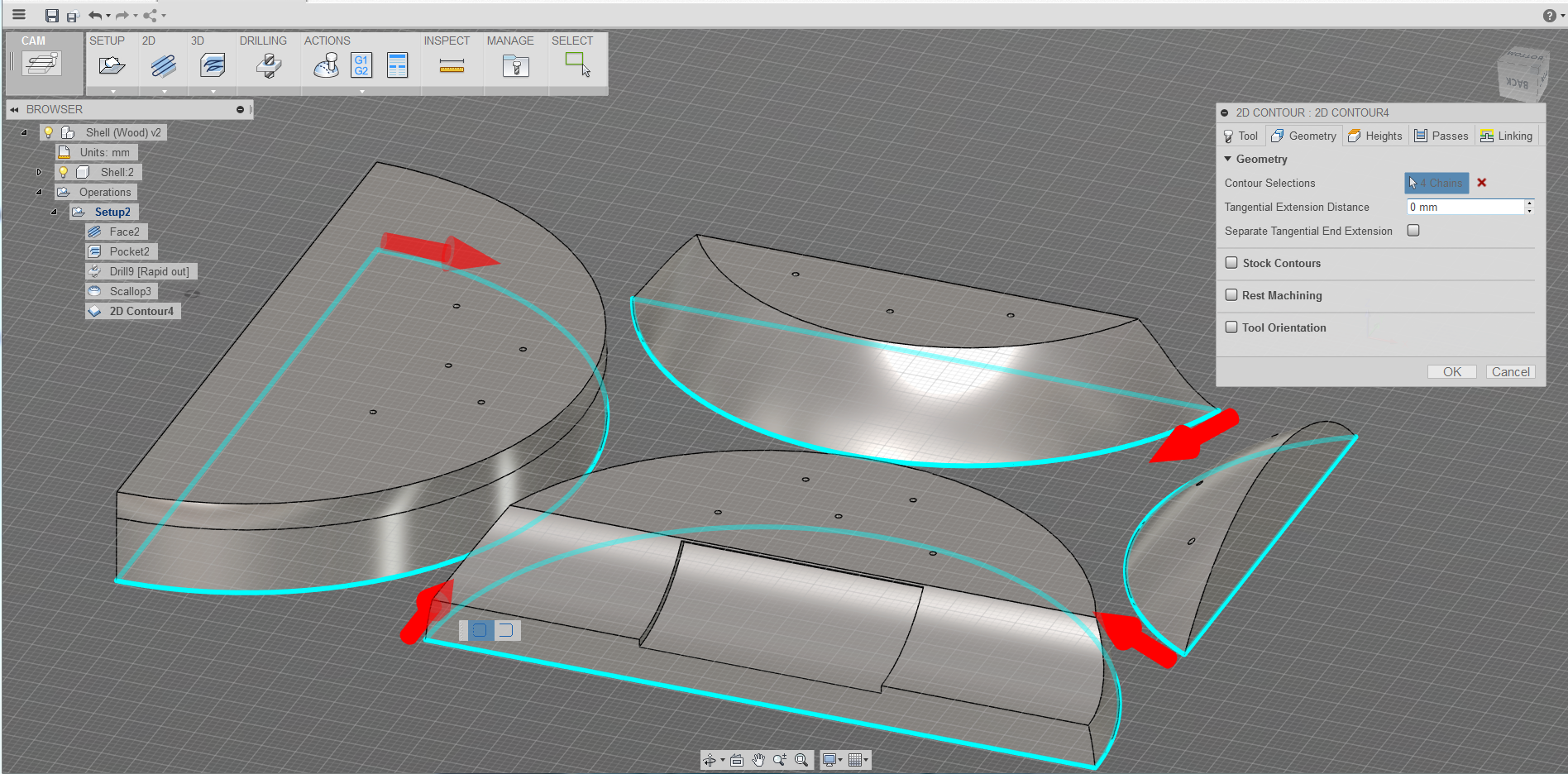This screenshot has height=774, width=1568.
Task: Click the Grid and Snaps icon
Action: (856, 760)
